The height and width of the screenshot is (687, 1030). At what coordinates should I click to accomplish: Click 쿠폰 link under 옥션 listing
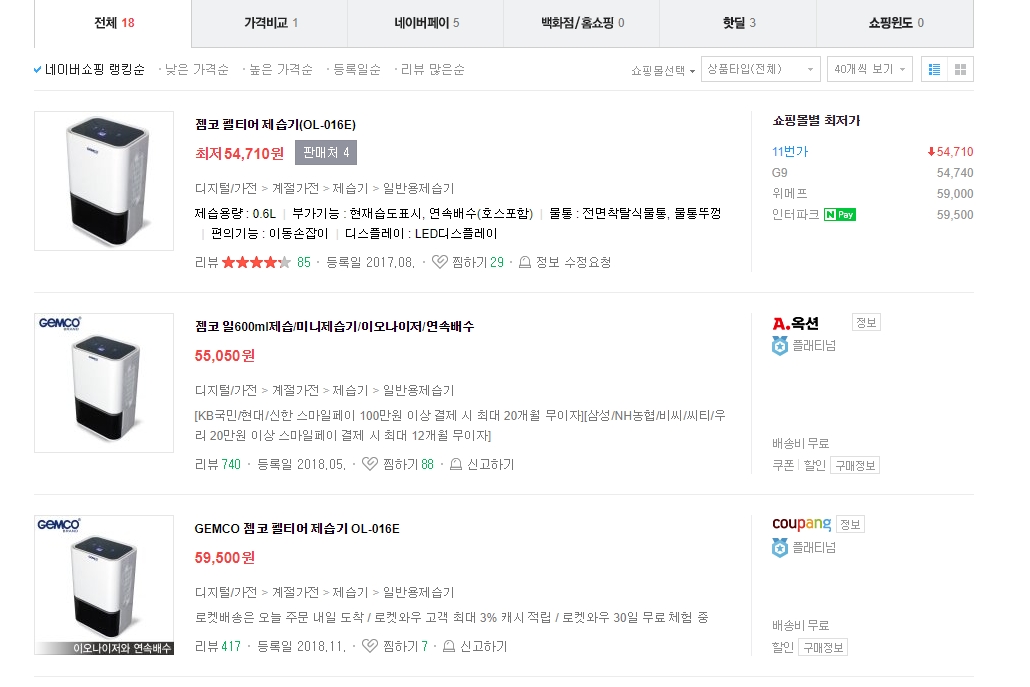783,465
